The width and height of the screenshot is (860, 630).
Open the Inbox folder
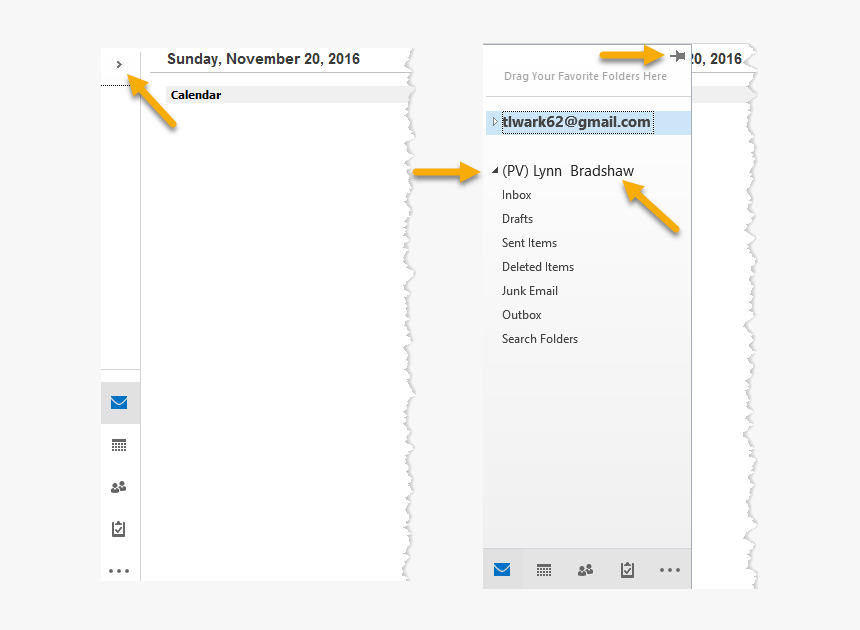[x=517, y=195]
